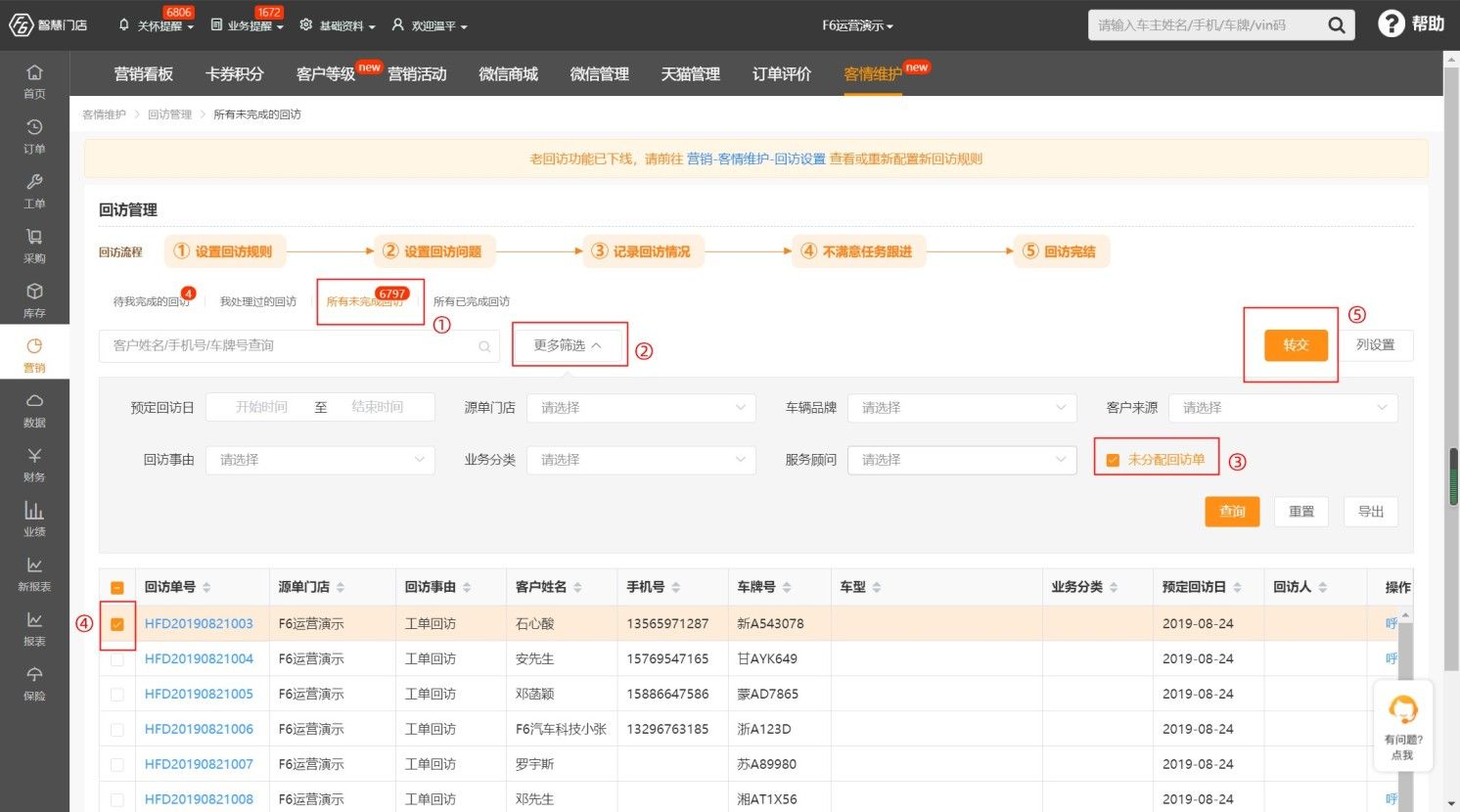Open the 营销-客情维护-回访设置 link
This screenshot has width=1460, height=812.
756,158
